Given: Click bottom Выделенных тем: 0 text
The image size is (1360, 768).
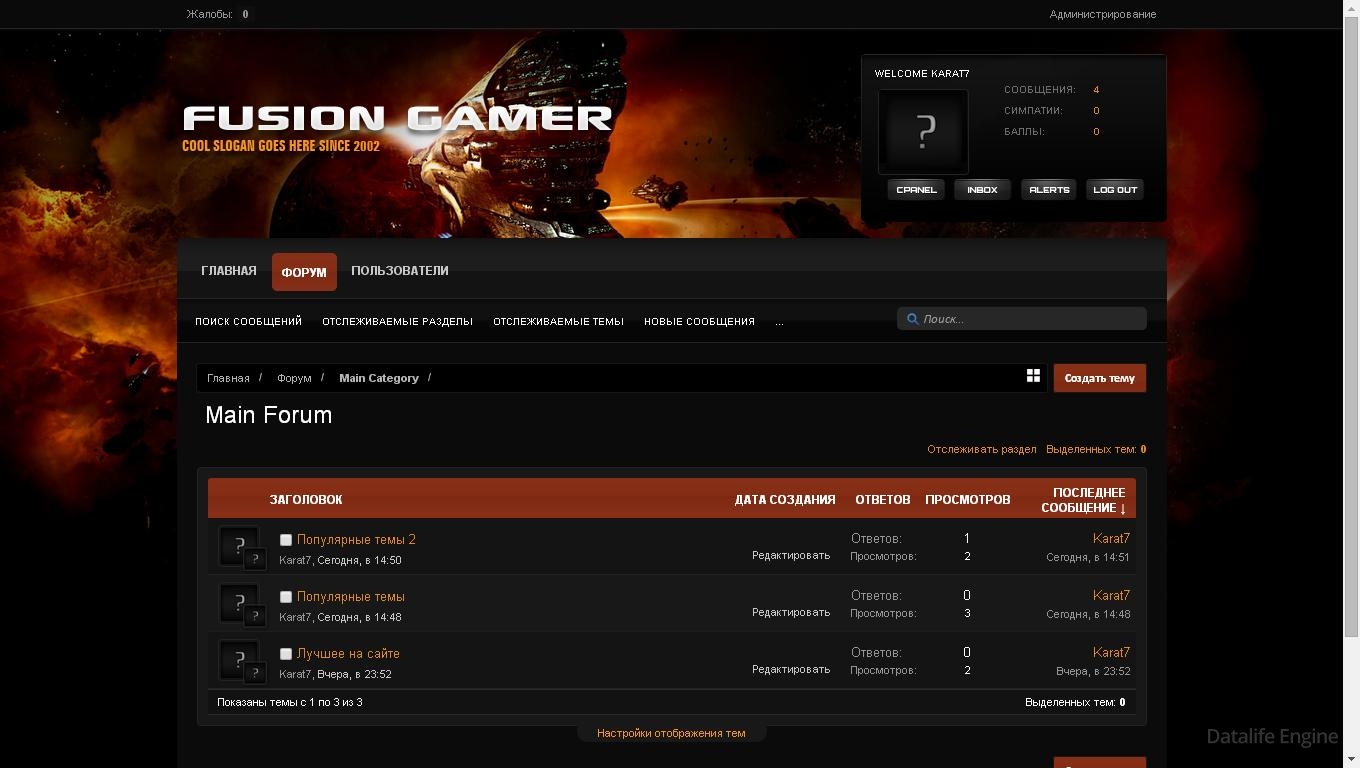Looking at the screenshot, I should tap(1075, 703).
